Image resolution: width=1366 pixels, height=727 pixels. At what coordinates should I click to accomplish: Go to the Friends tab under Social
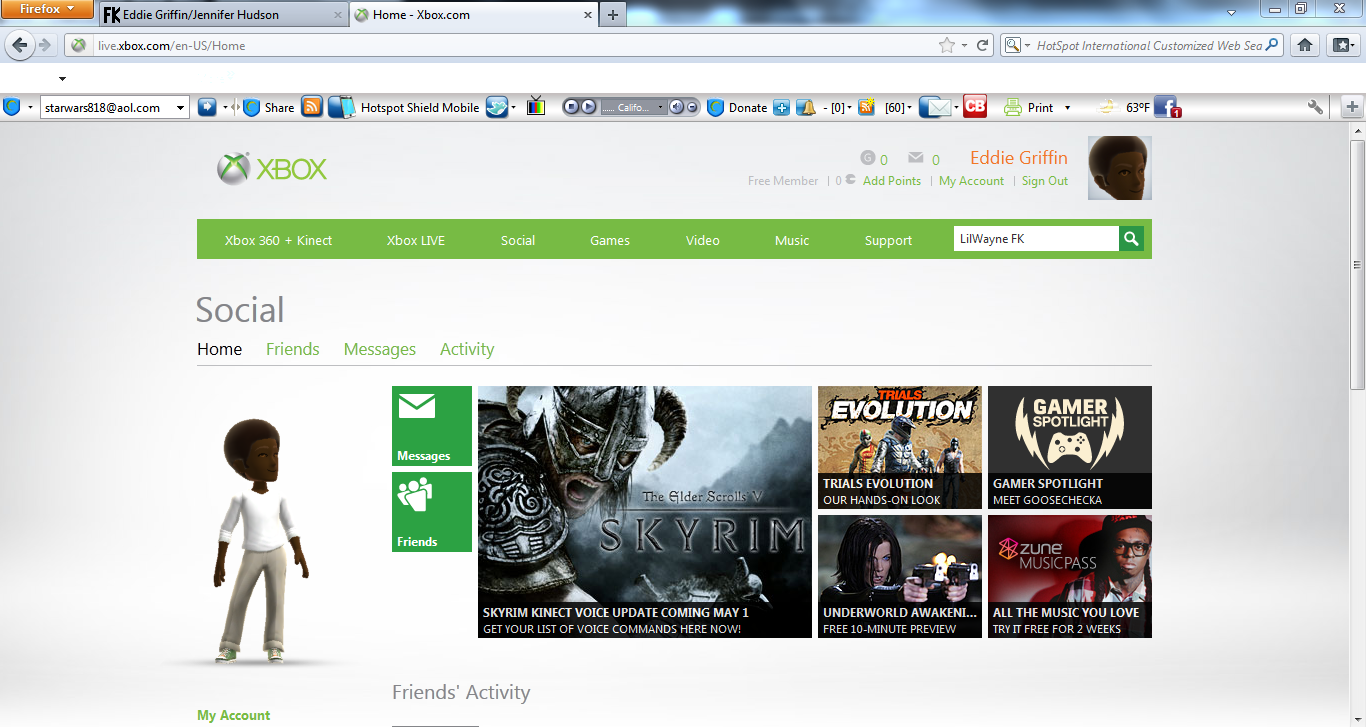(x=293, y=349)
